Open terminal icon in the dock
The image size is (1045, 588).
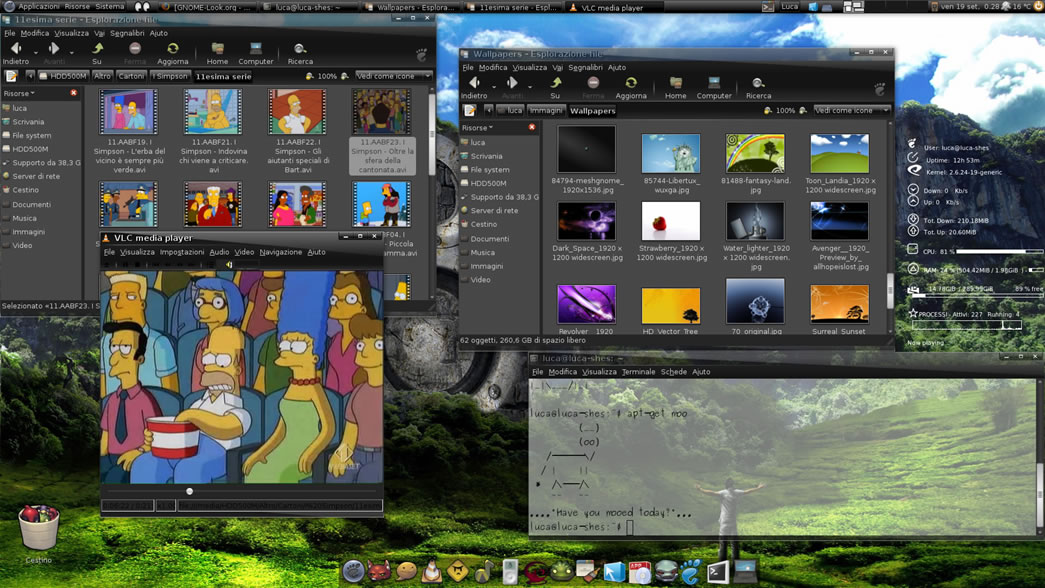pos(717,572)
